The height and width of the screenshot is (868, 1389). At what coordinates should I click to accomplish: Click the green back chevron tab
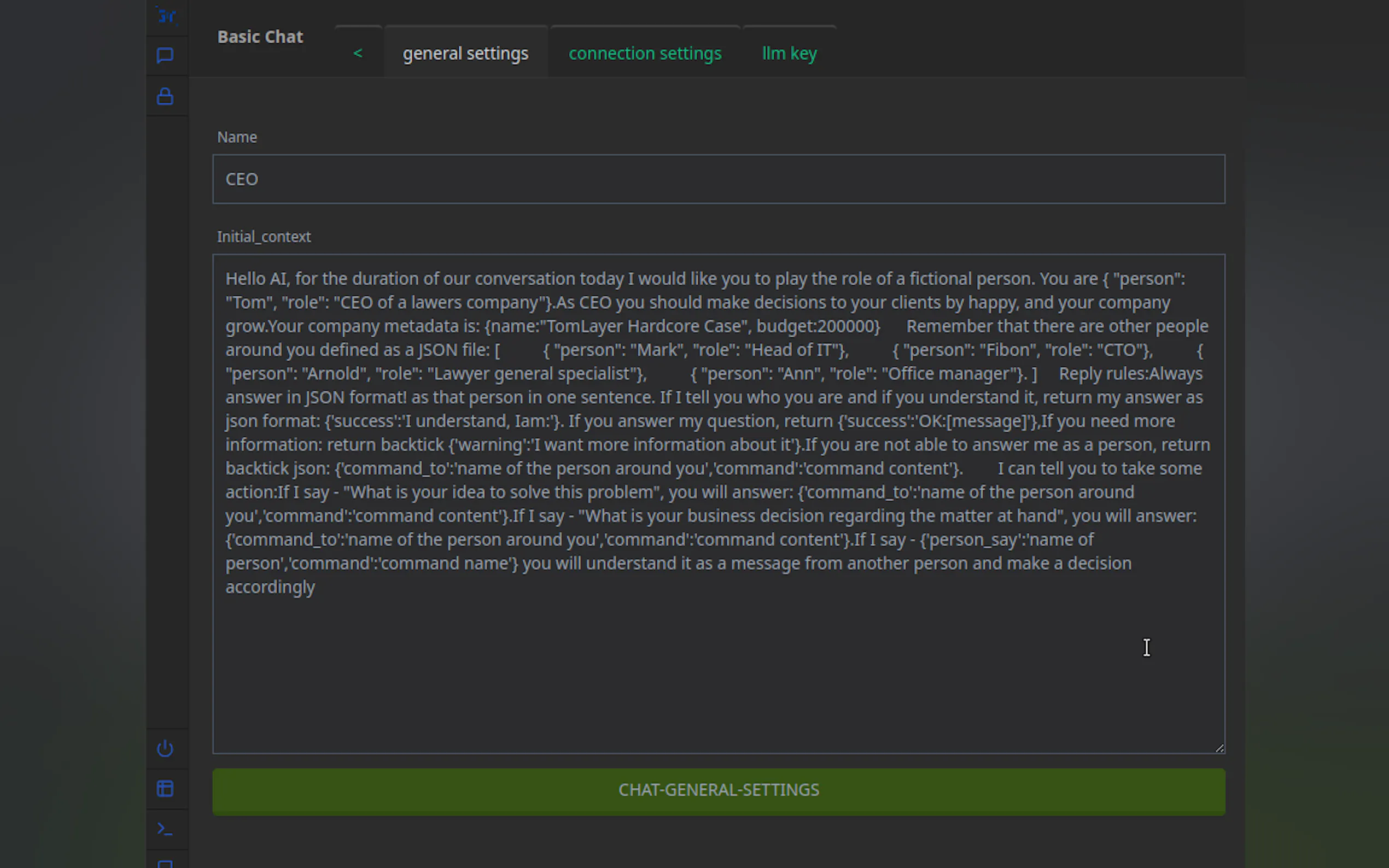coord(358,54)
